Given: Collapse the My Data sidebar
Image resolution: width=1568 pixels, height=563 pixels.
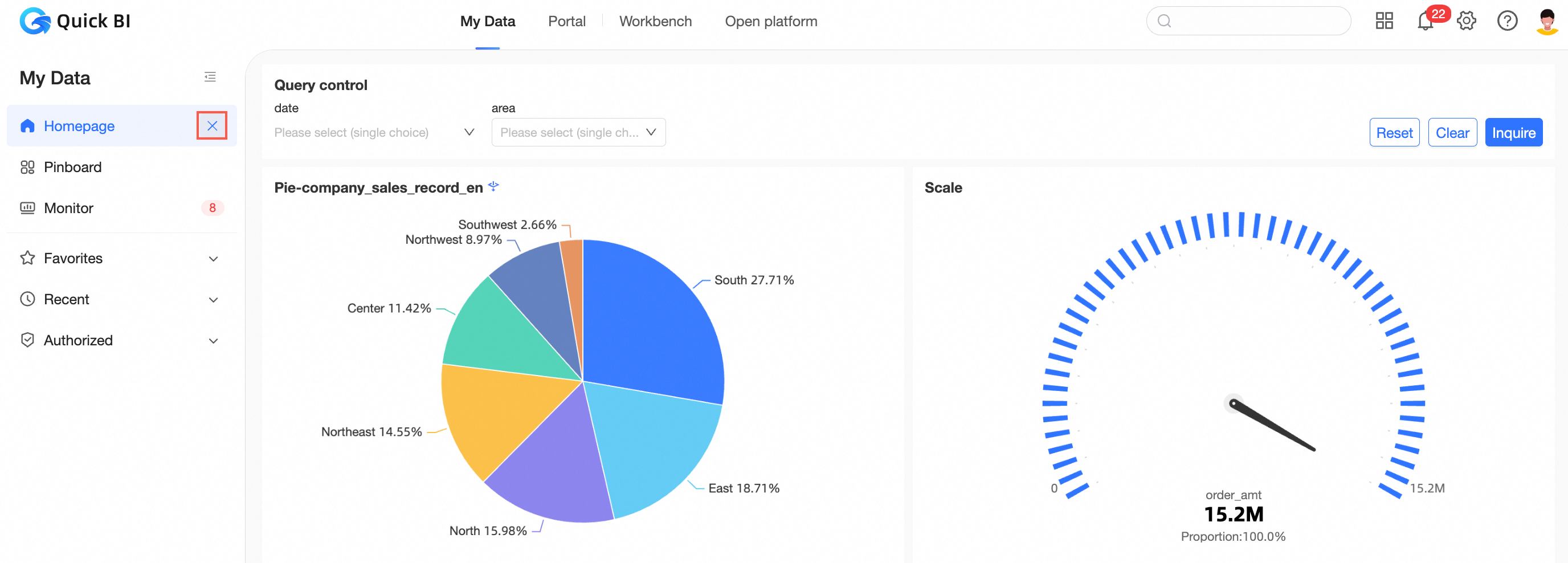Looking at the screenshot, I should [x=210, y=77].
